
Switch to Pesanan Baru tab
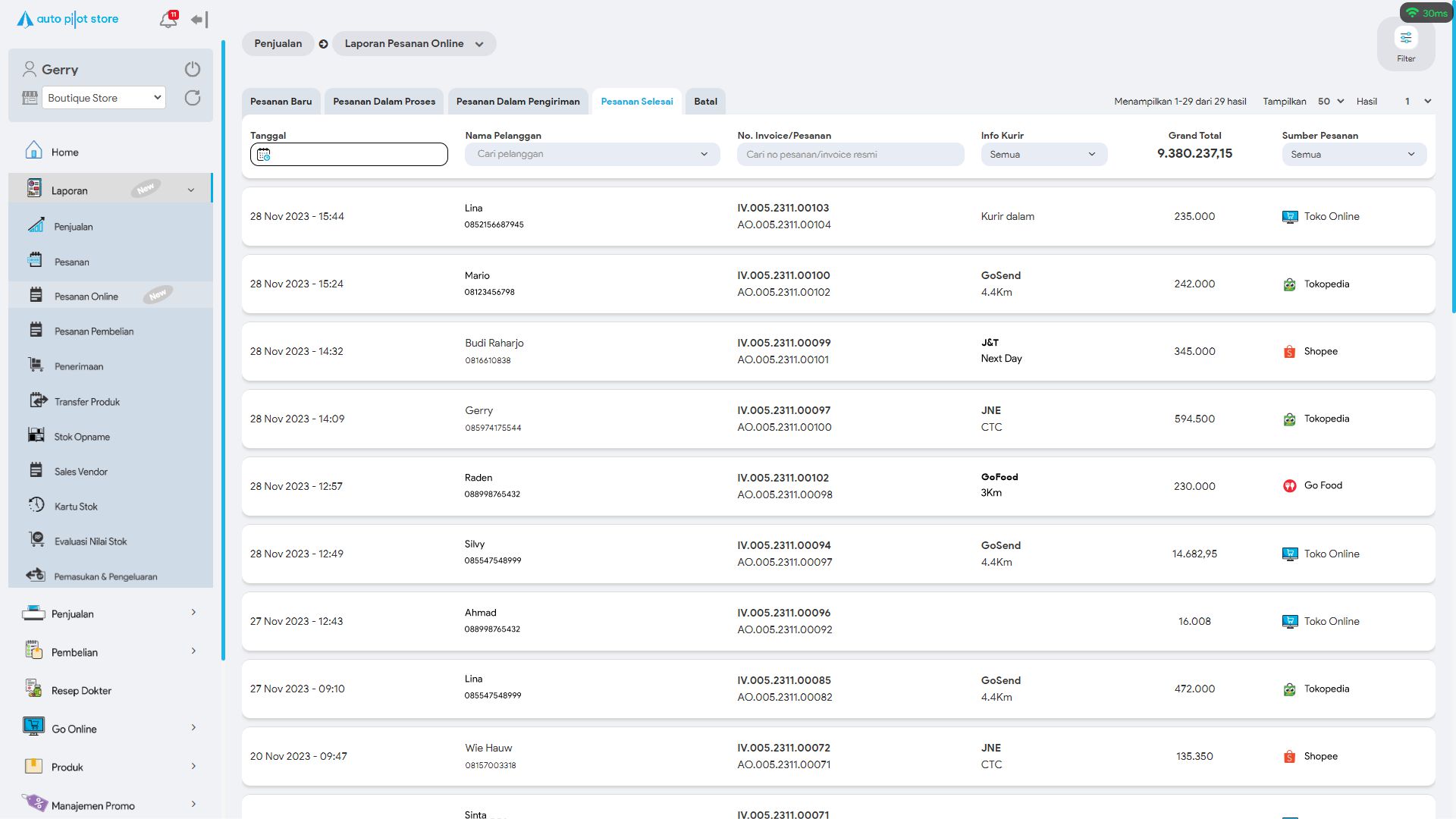(x=281, y=102)
